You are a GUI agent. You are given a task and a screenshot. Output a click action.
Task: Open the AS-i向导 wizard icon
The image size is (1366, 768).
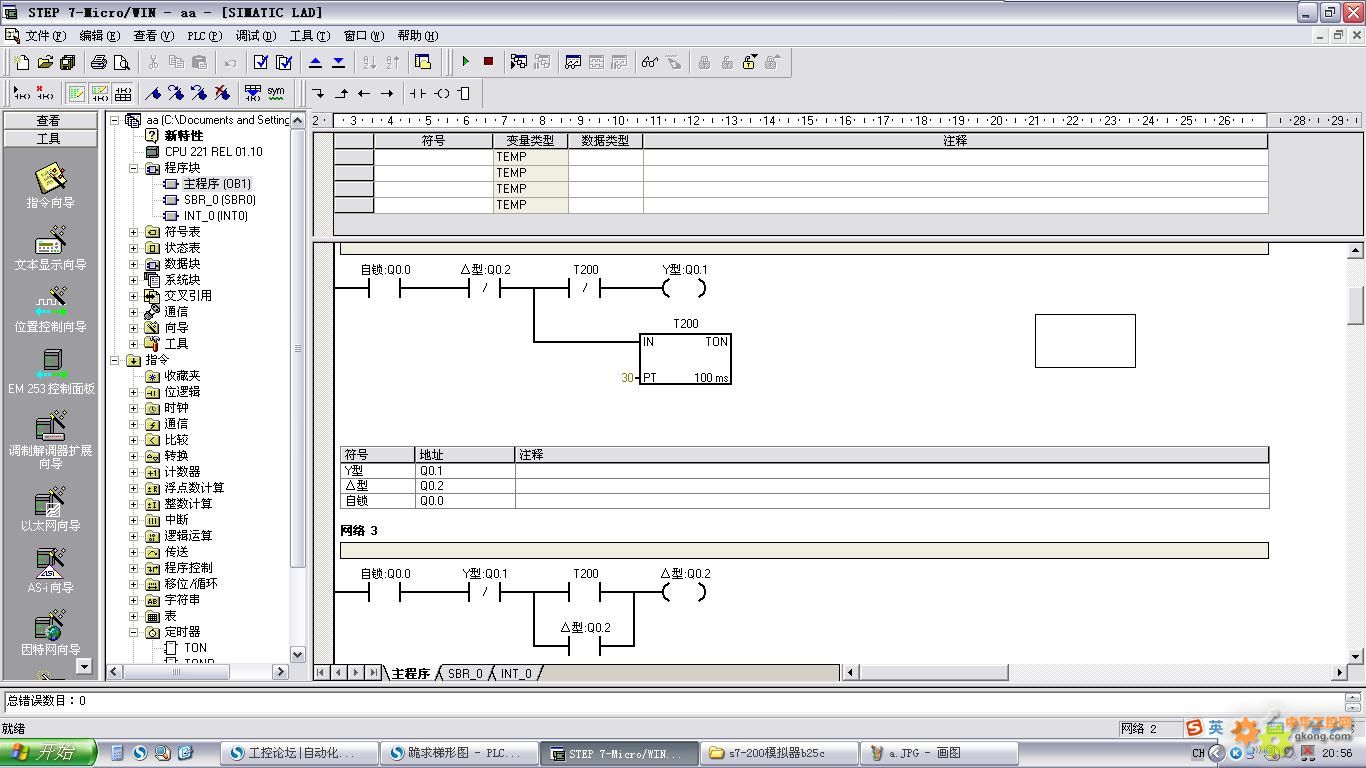pyautogui.click(x=50, y=572)
